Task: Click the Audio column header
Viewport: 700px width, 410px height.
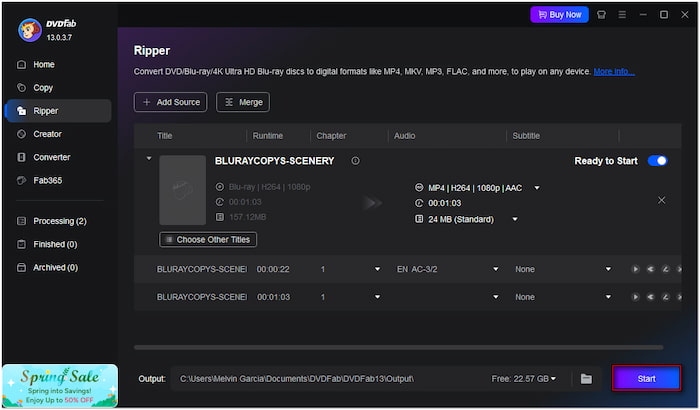Action: 404,136
